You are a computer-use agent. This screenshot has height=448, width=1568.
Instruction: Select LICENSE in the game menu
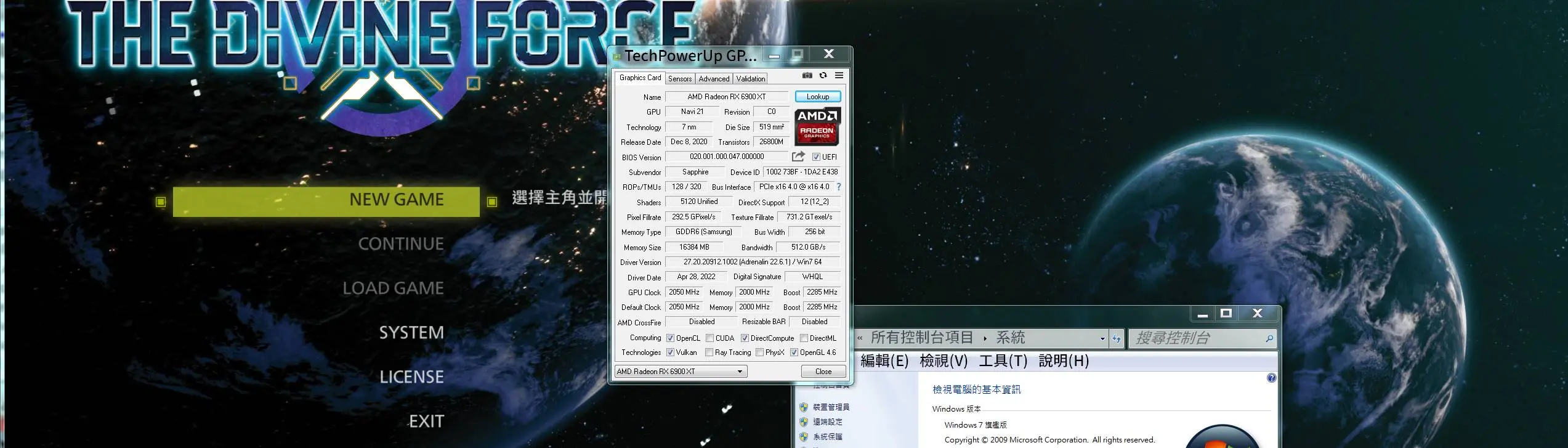[x=411, y=377]
